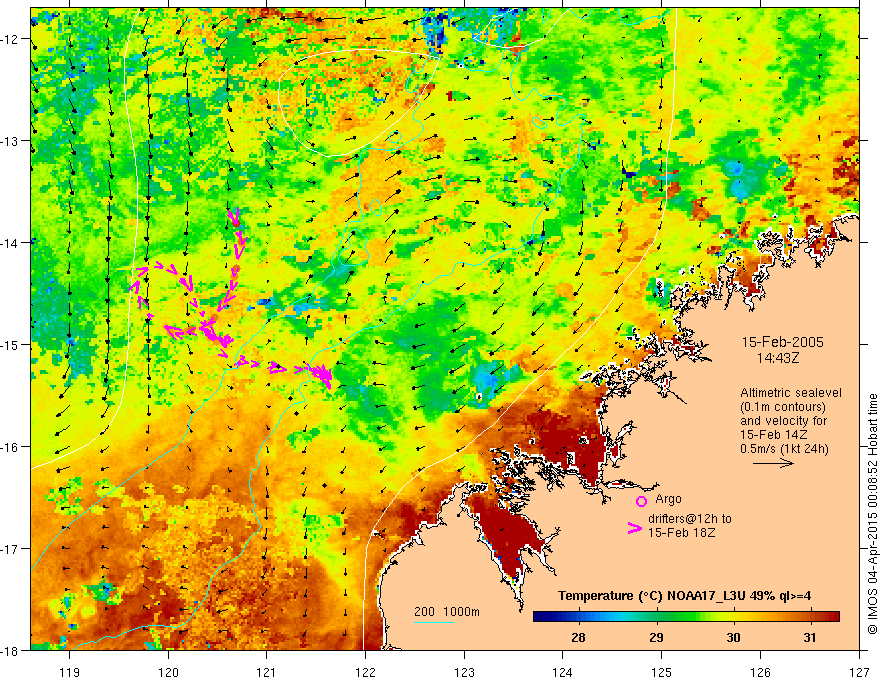Click the '30' colorbar tick label
This screenshot has width=880, height=680.
[x=733, y=637]
